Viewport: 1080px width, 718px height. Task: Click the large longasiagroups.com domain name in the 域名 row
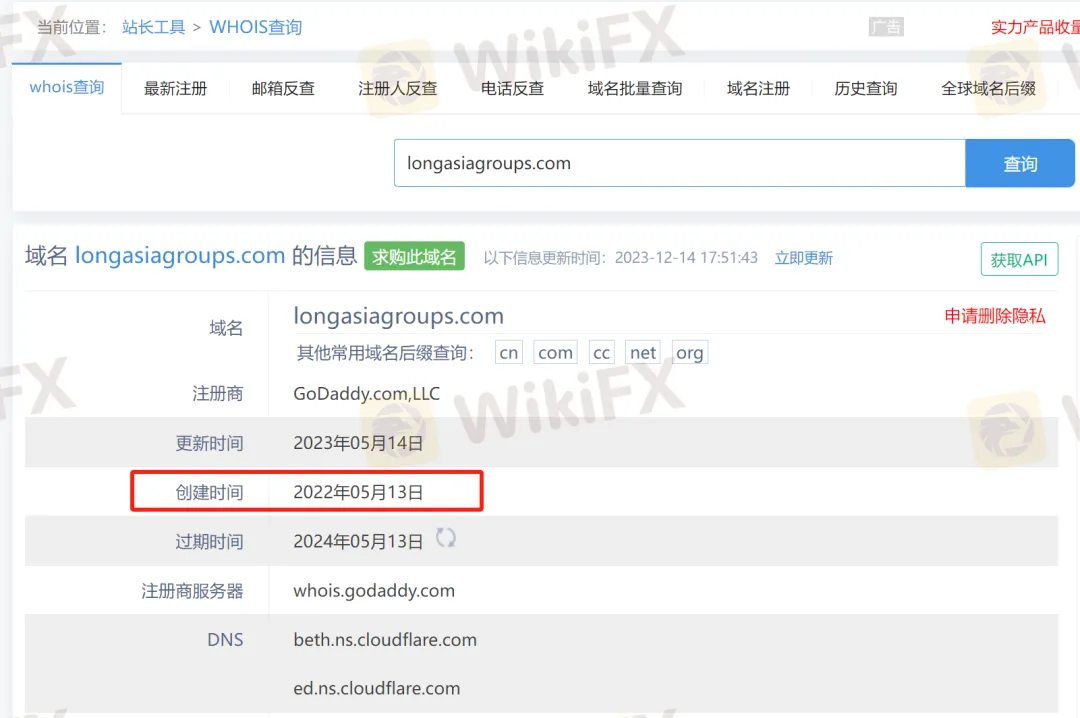click(399, 316)
